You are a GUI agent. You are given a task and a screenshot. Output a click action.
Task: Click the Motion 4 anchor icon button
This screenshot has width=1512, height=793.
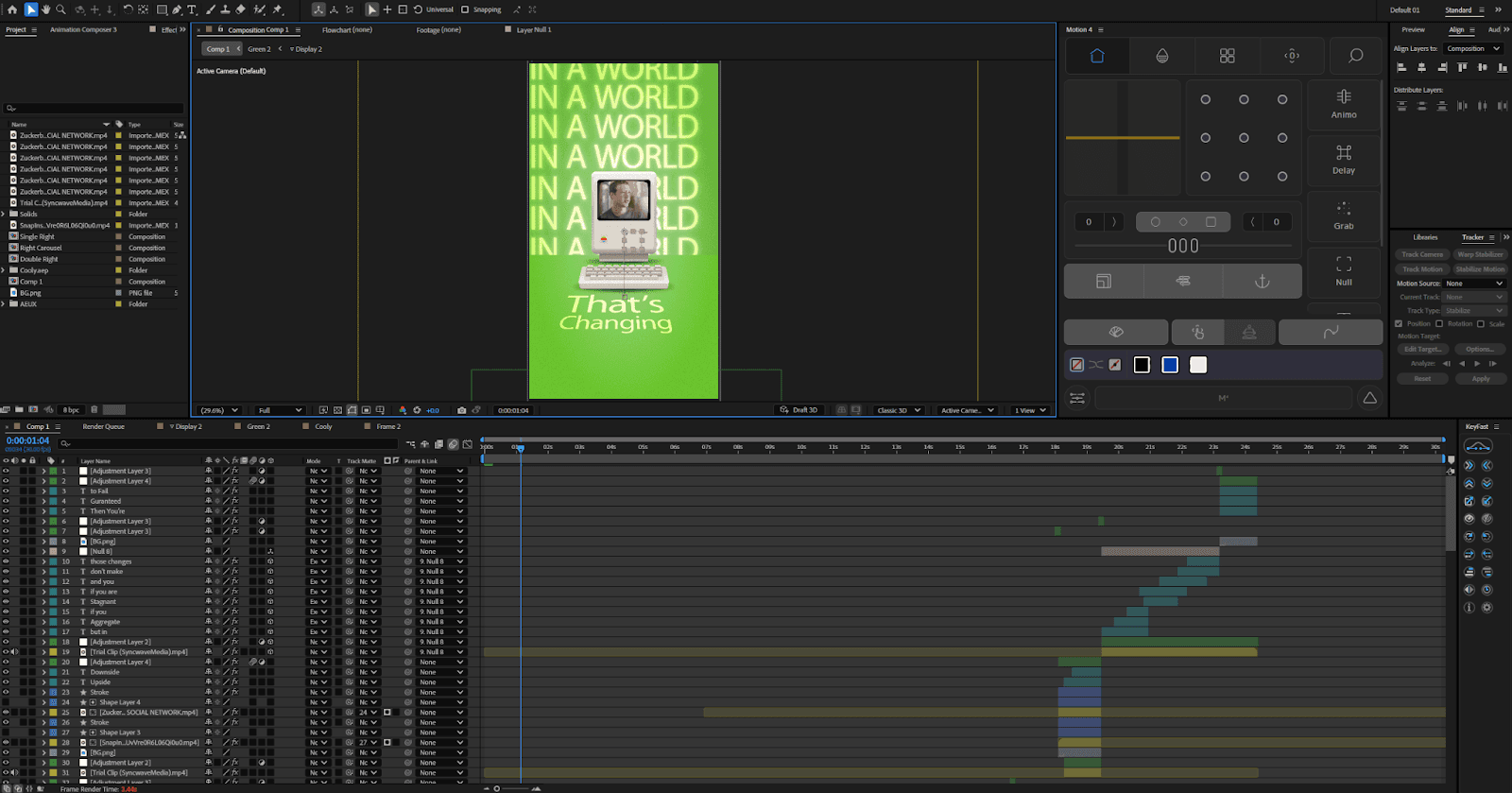click(x=1262, y=281)
